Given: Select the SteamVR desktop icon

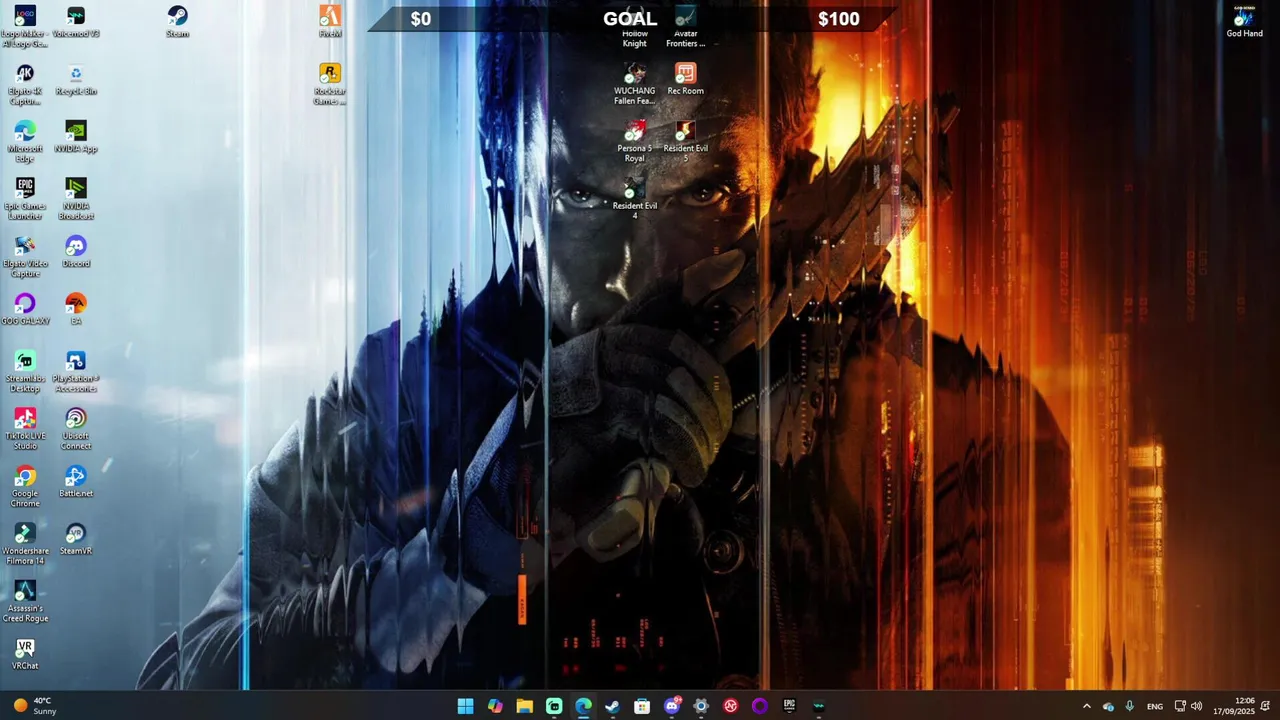Looking at the screenshot, I should pyautogui.click(x=76, y=539).
